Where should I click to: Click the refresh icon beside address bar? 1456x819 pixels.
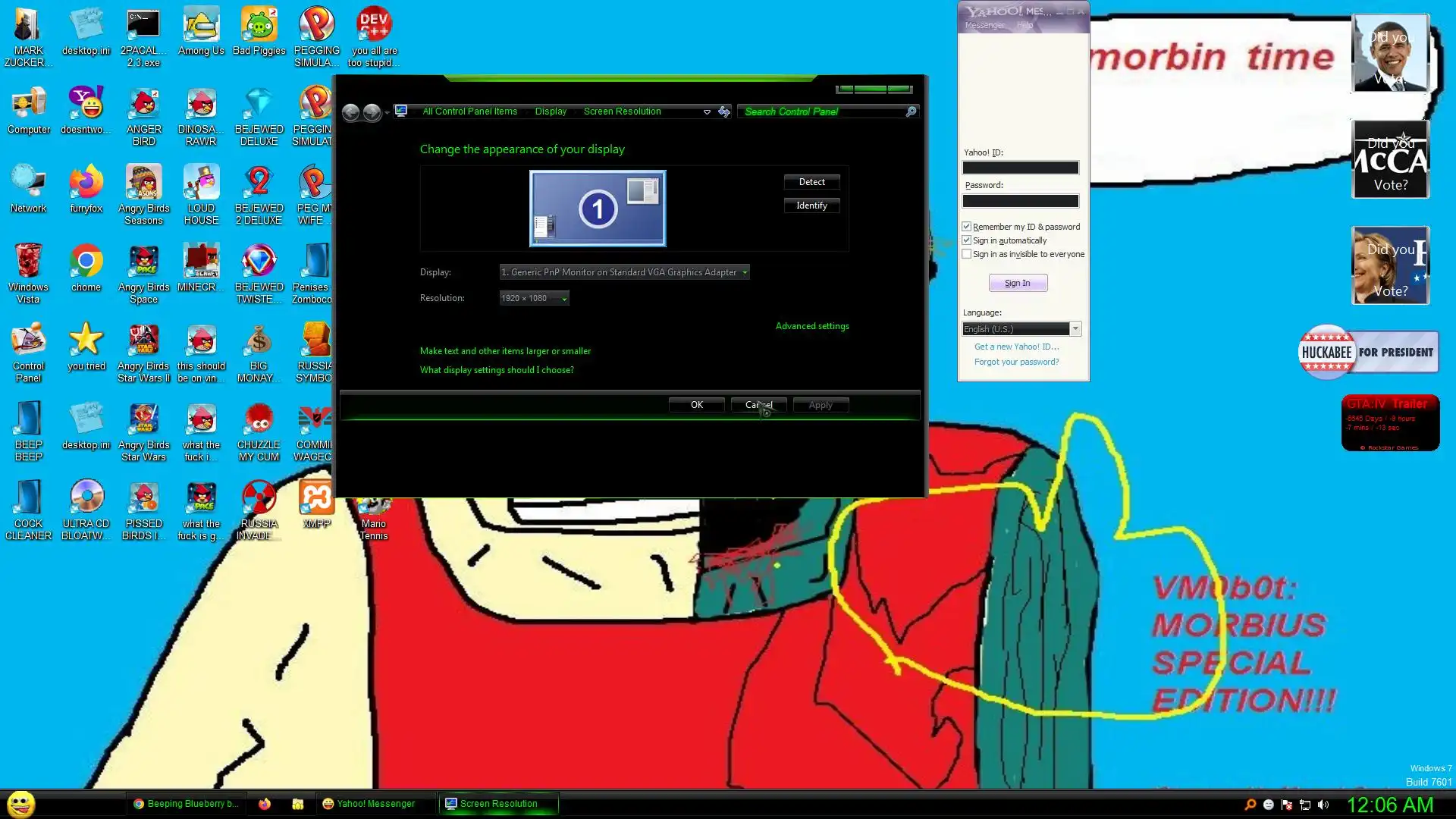[x=724, y=111]
